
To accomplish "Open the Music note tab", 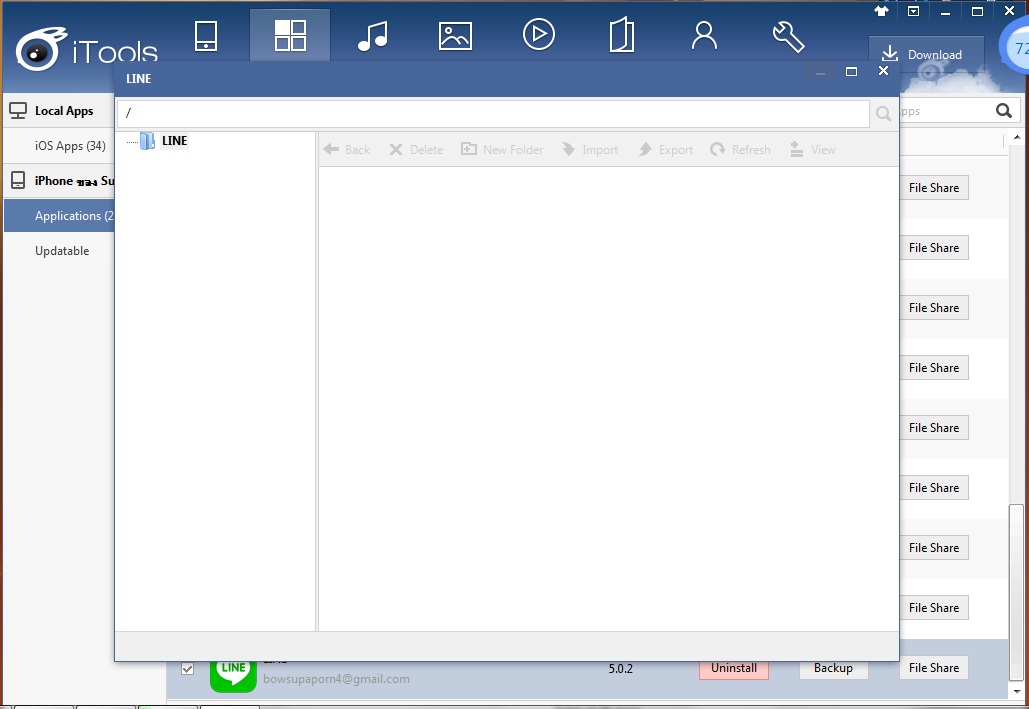I will point(373,35).
